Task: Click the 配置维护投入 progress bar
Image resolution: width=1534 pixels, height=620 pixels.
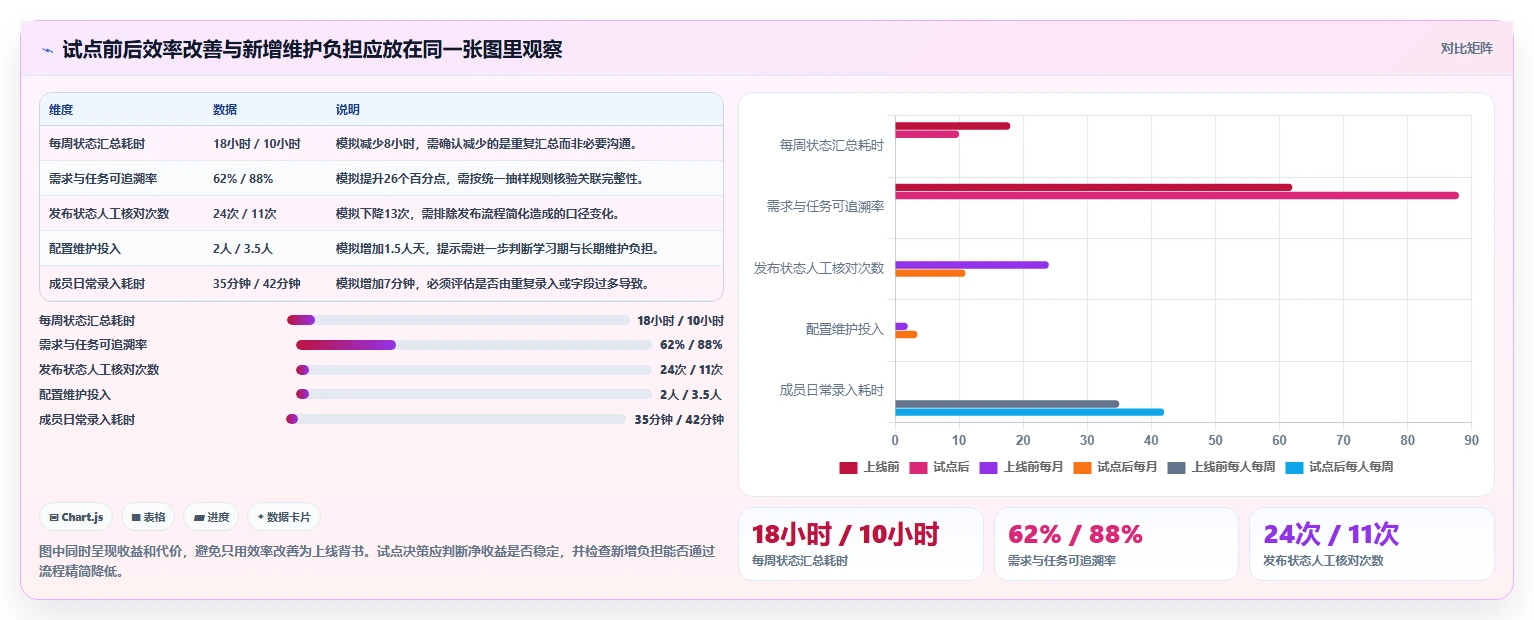Action: [x=474, y=394]
